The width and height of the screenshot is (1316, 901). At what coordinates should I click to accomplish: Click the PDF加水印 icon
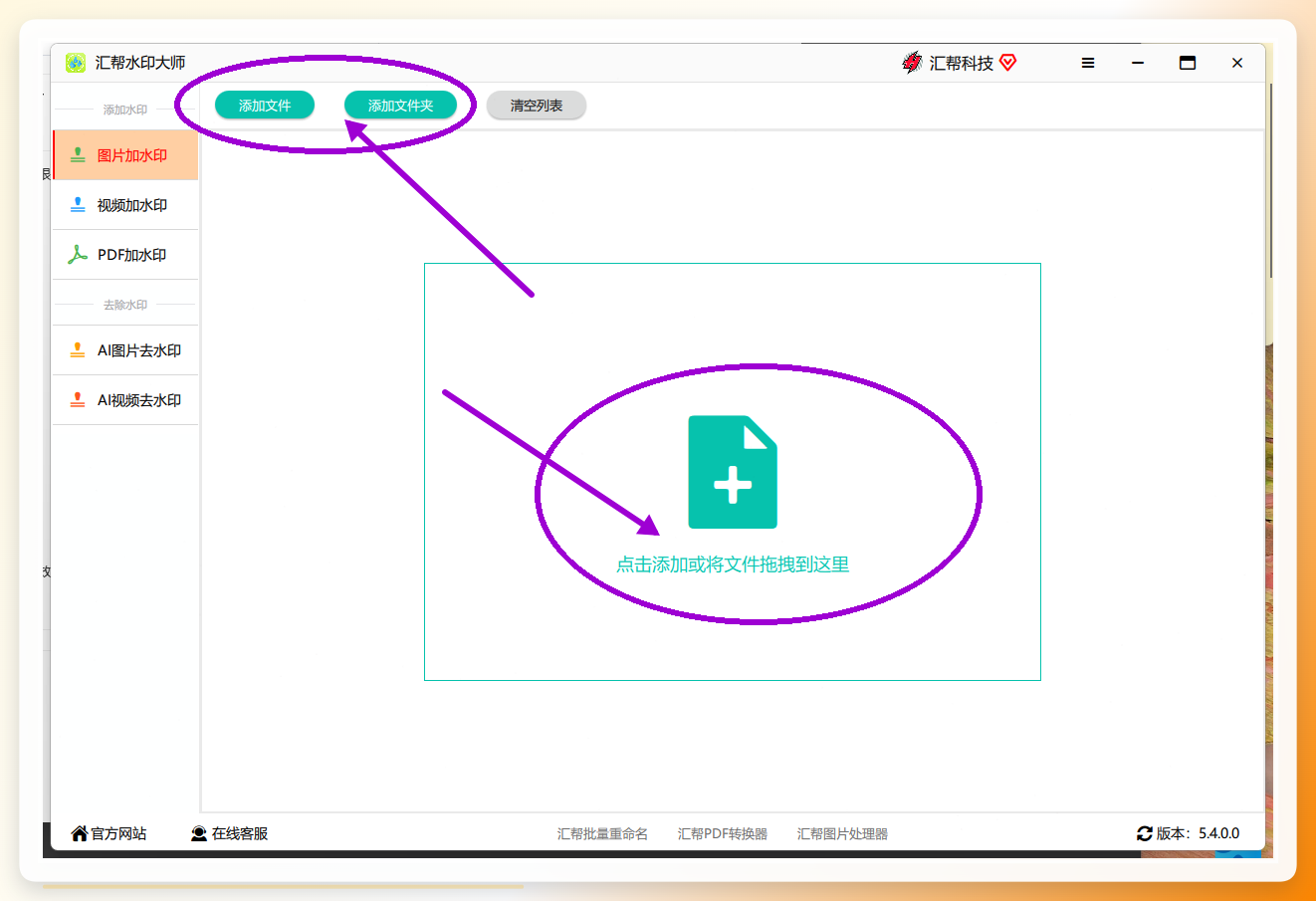pyautogui.click(x=78, y=255)
